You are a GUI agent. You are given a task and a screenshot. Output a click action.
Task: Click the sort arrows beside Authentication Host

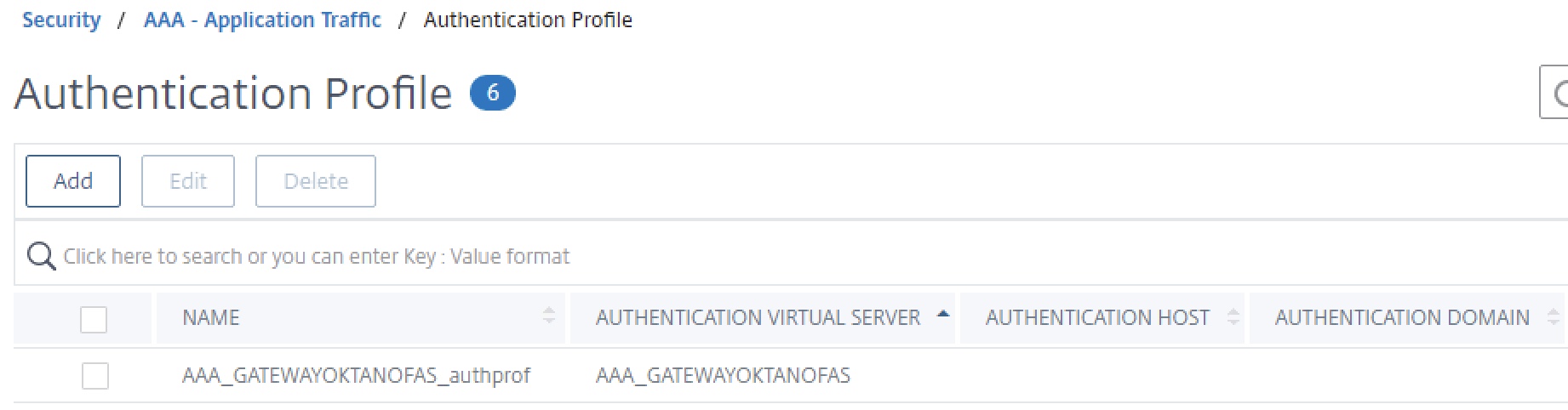click(x=1233, y=316)
